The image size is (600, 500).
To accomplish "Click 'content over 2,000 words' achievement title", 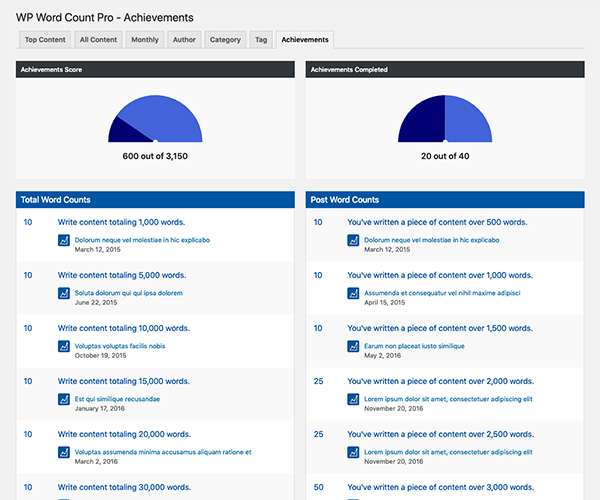I will tap(441, 381).
